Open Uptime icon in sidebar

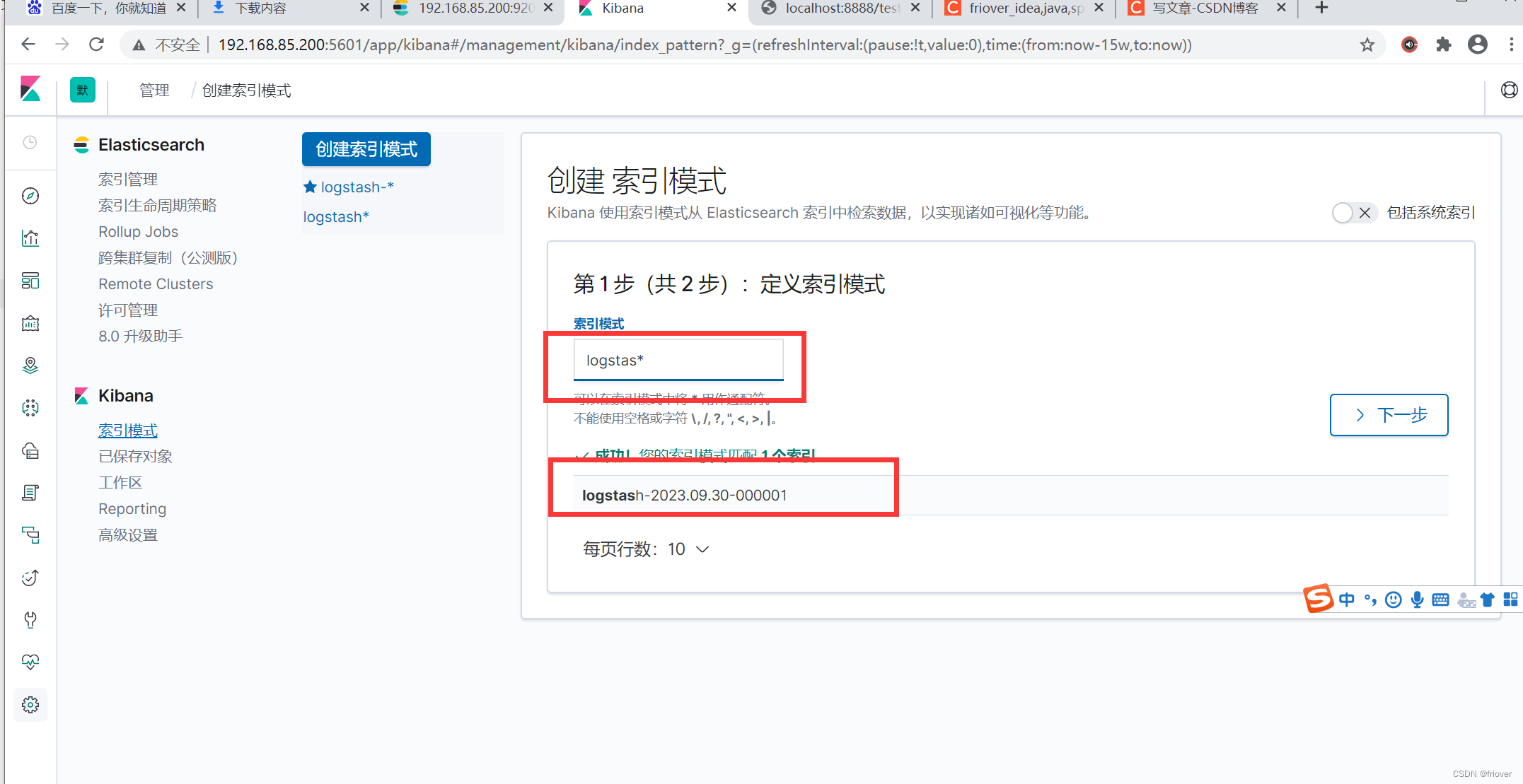[x=30, y=578]
